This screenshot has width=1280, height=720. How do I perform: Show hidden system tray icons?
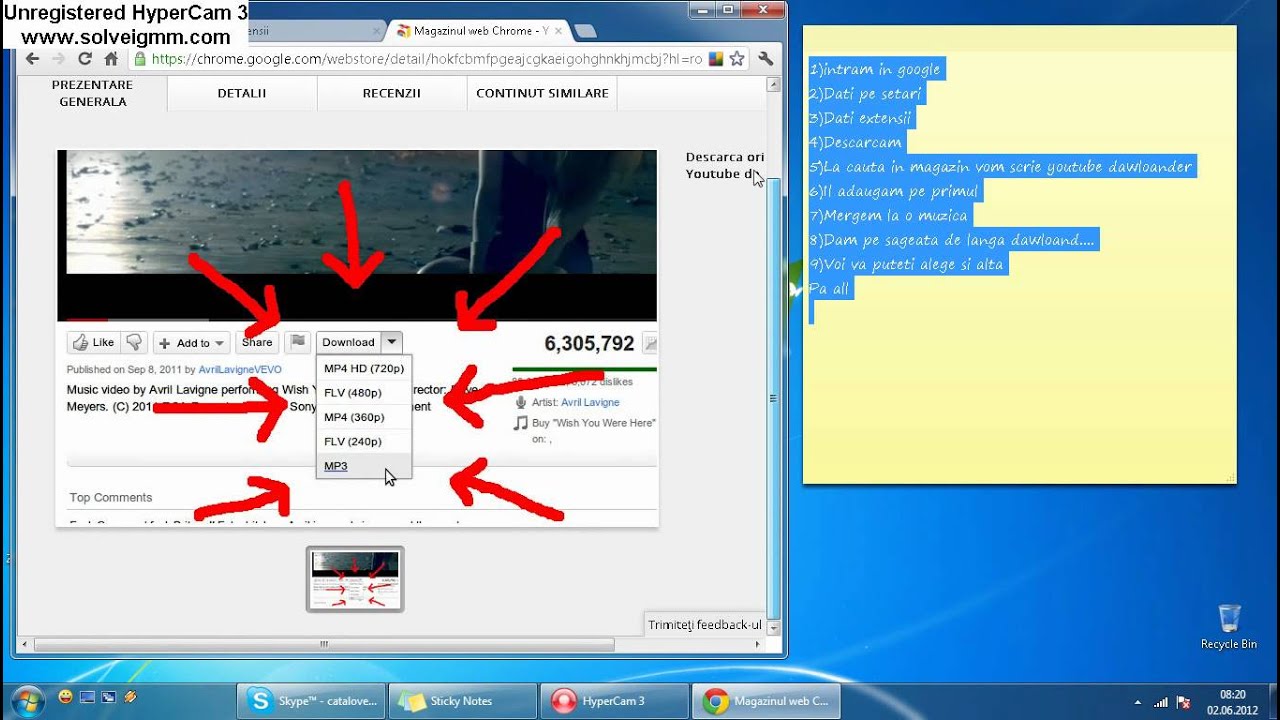(1138, 702)
